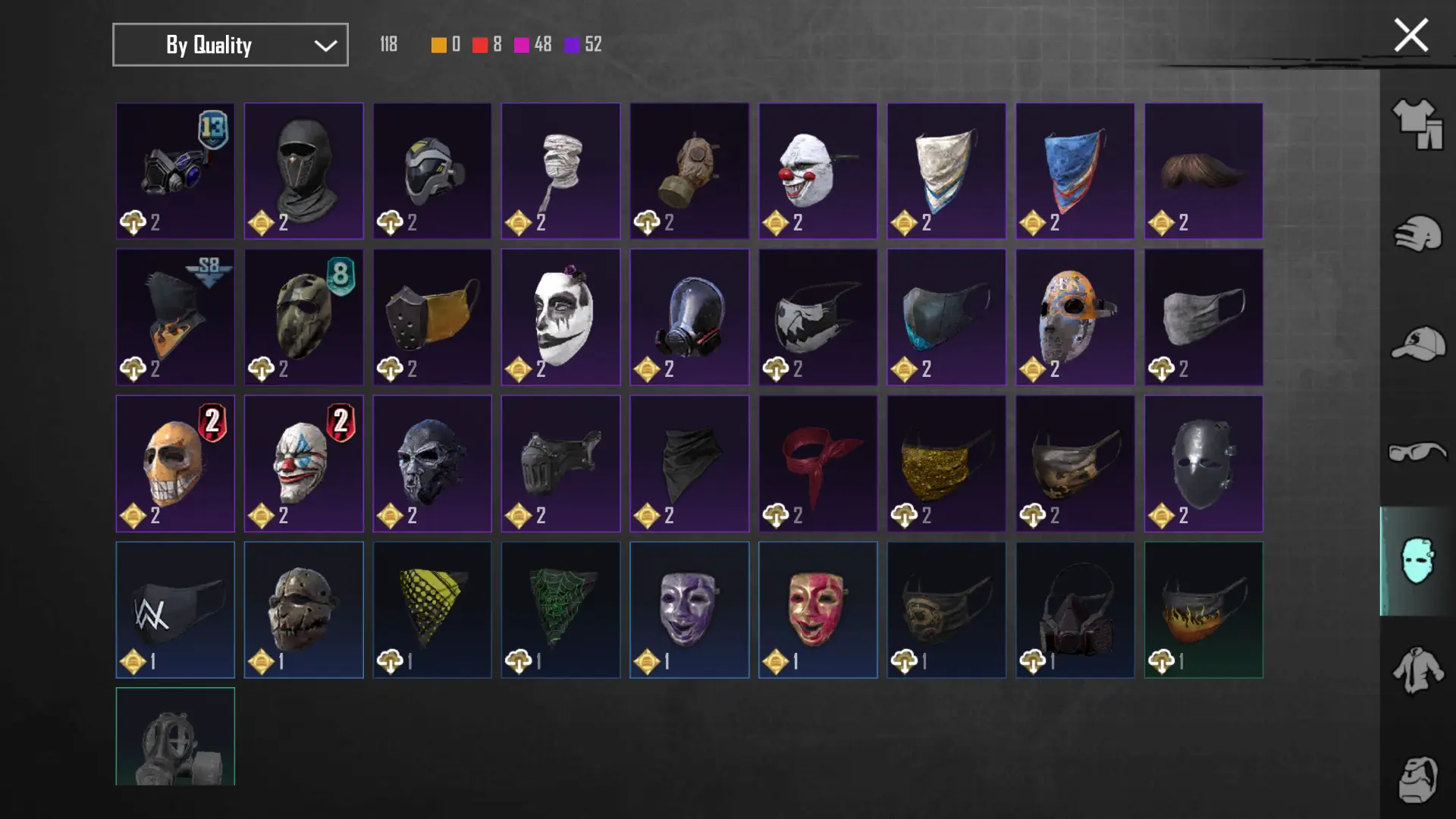Viewport: 1456px width, 819px height.
Task: Open the sunglasses category icon
Action: pos(1417,452)
